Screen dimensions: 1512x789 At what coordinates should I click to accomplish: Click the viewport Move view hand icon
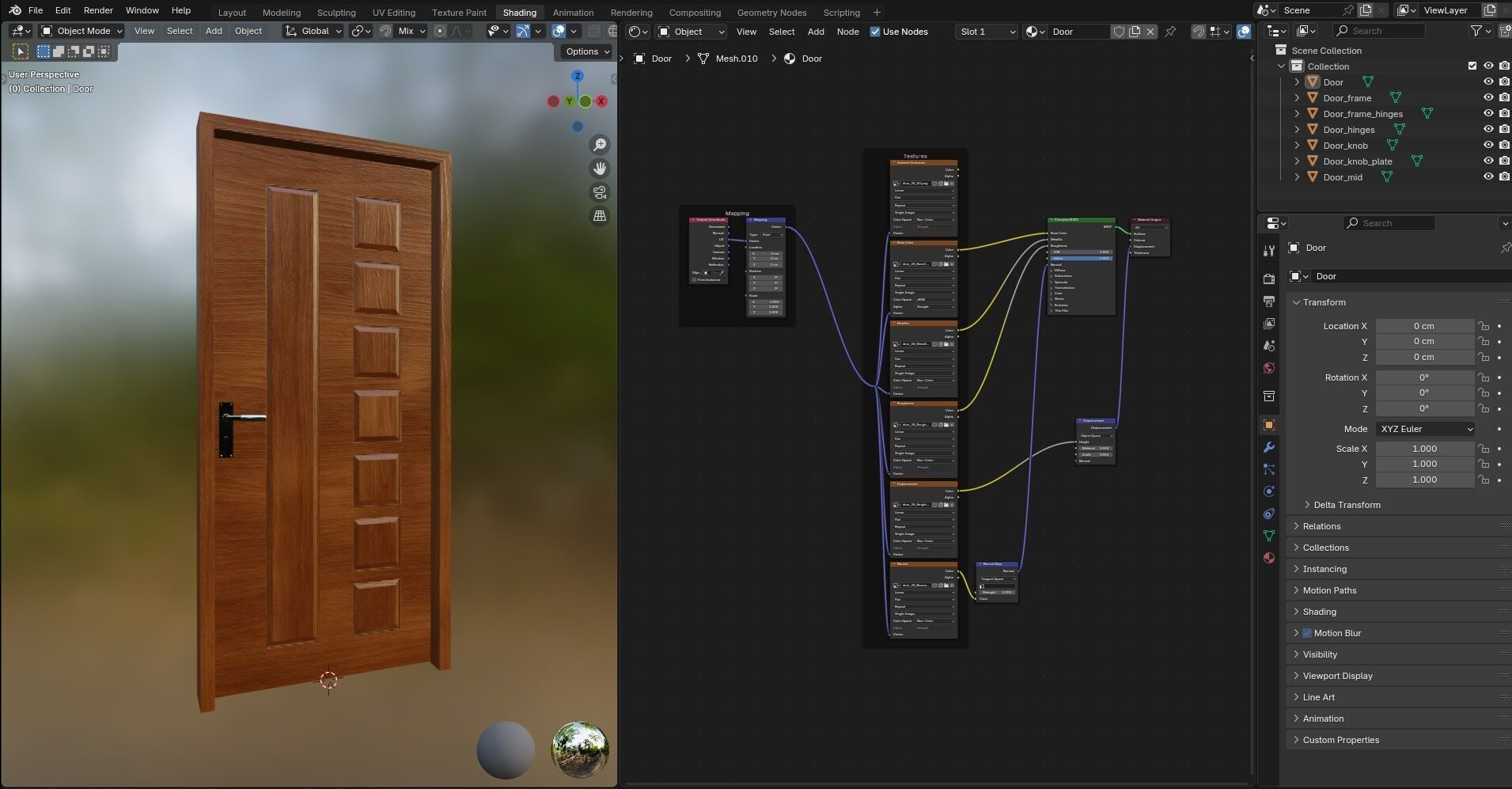click(600, 169)
